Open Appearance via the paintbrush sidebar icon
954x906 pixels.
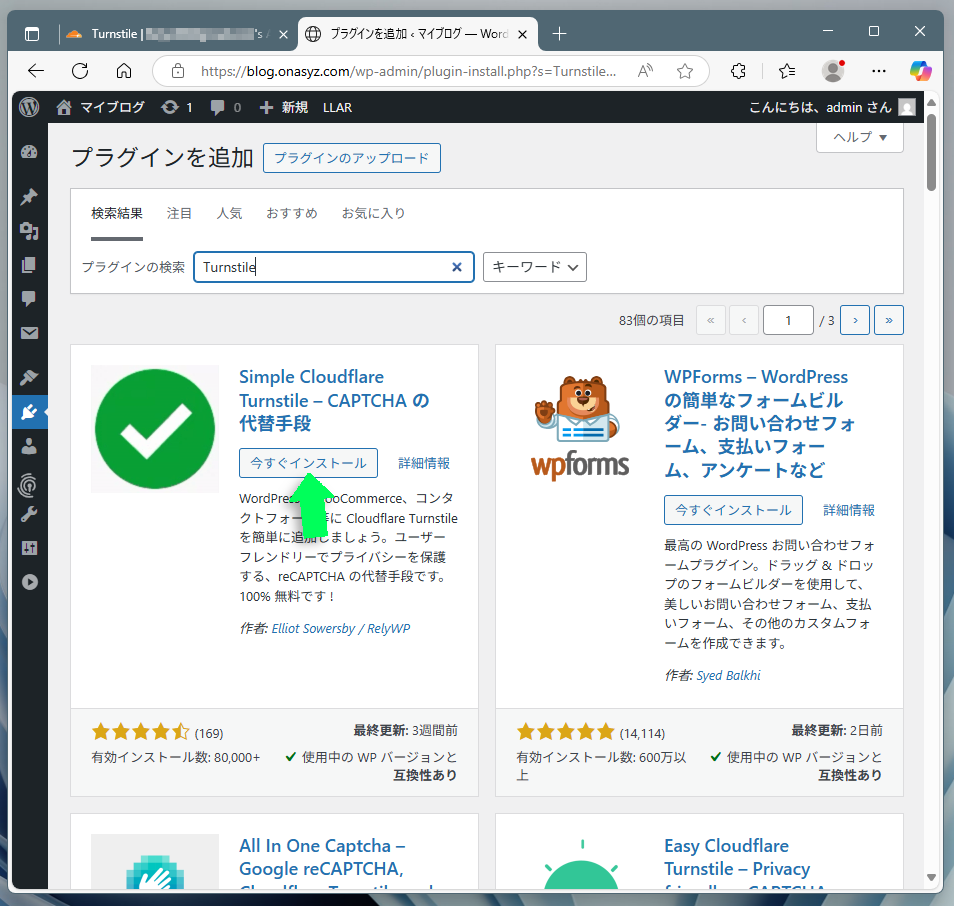click(29, 377)
